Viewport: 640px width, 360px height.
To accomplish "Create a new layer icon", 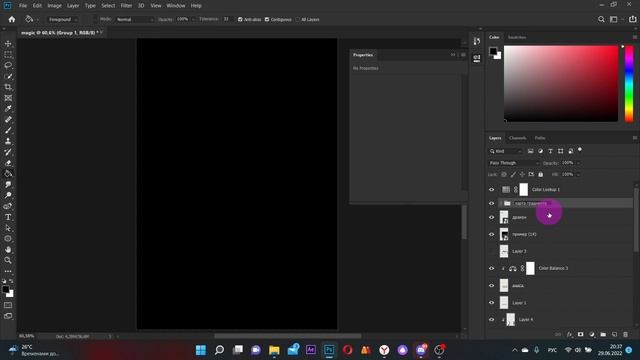I will [x=614, y=334].
